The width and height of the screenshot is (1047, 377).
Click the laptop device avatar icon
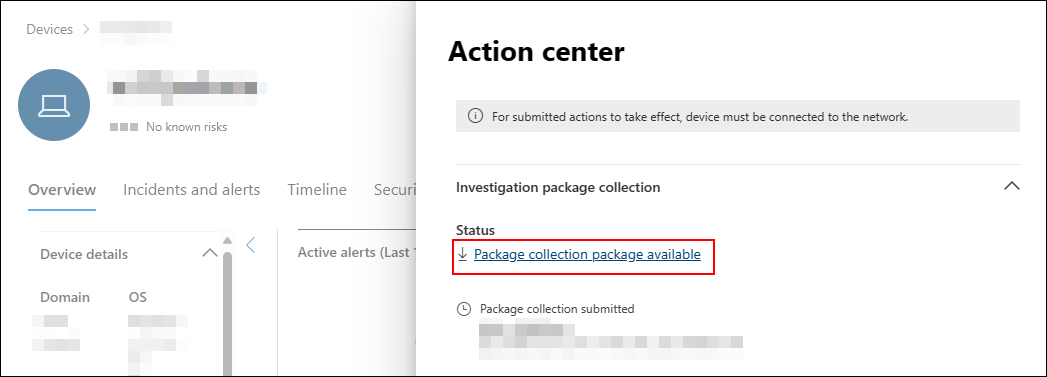[54, 105]
